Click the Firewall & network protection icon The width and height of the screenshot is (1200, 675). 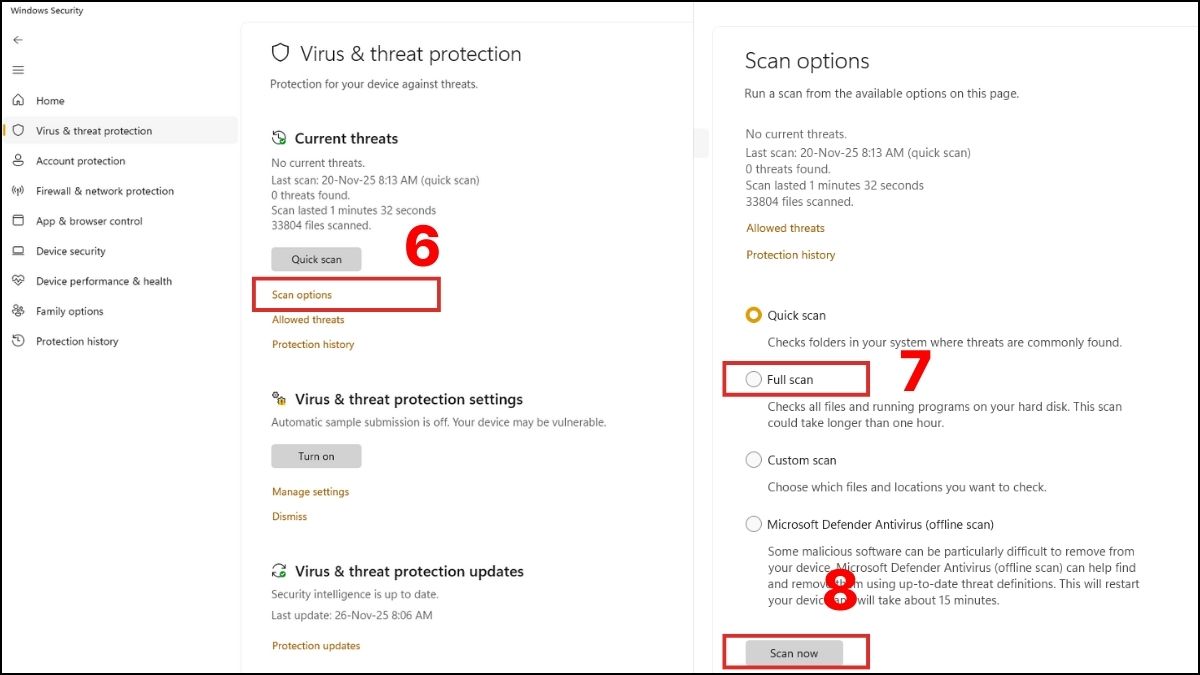point(20,191)
